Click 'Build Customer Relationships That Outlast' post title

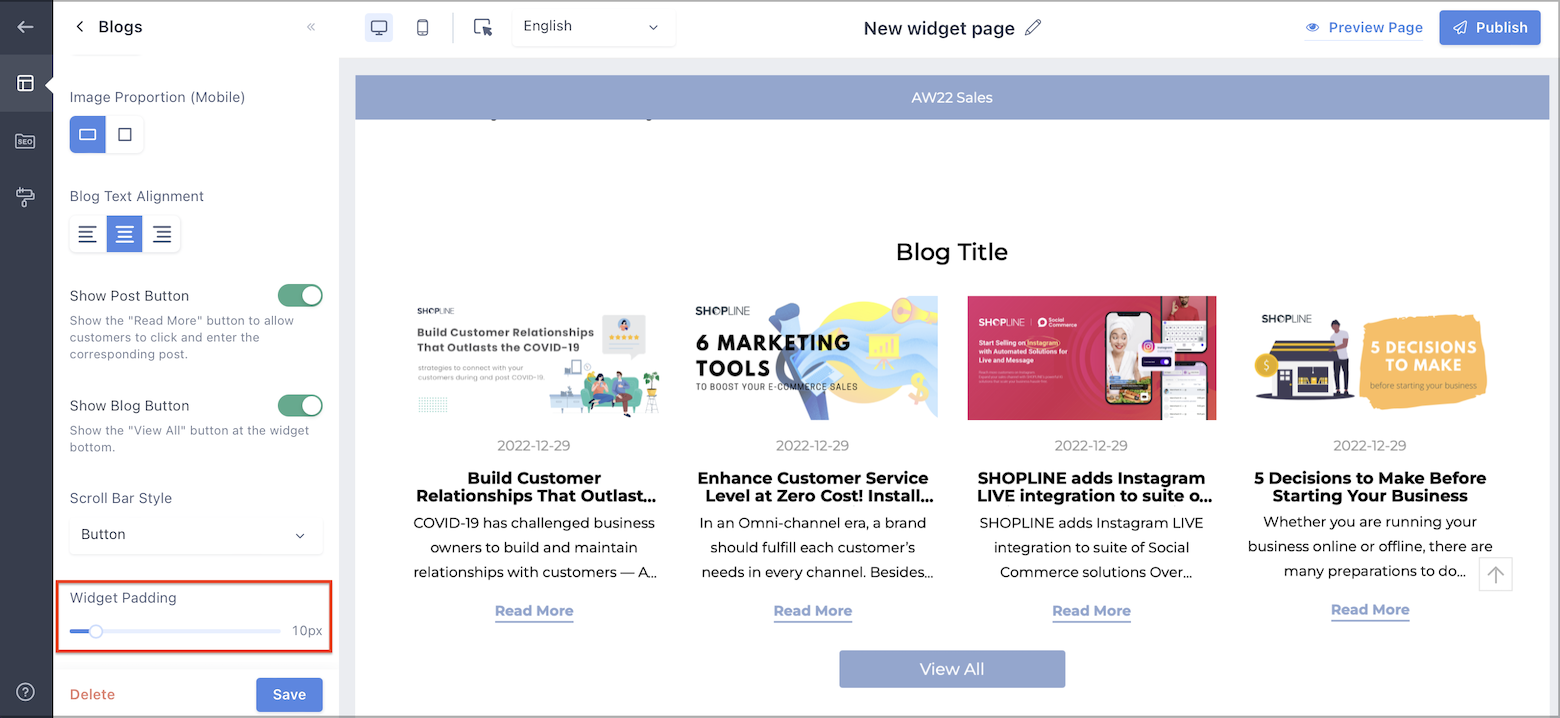point(535,487)
